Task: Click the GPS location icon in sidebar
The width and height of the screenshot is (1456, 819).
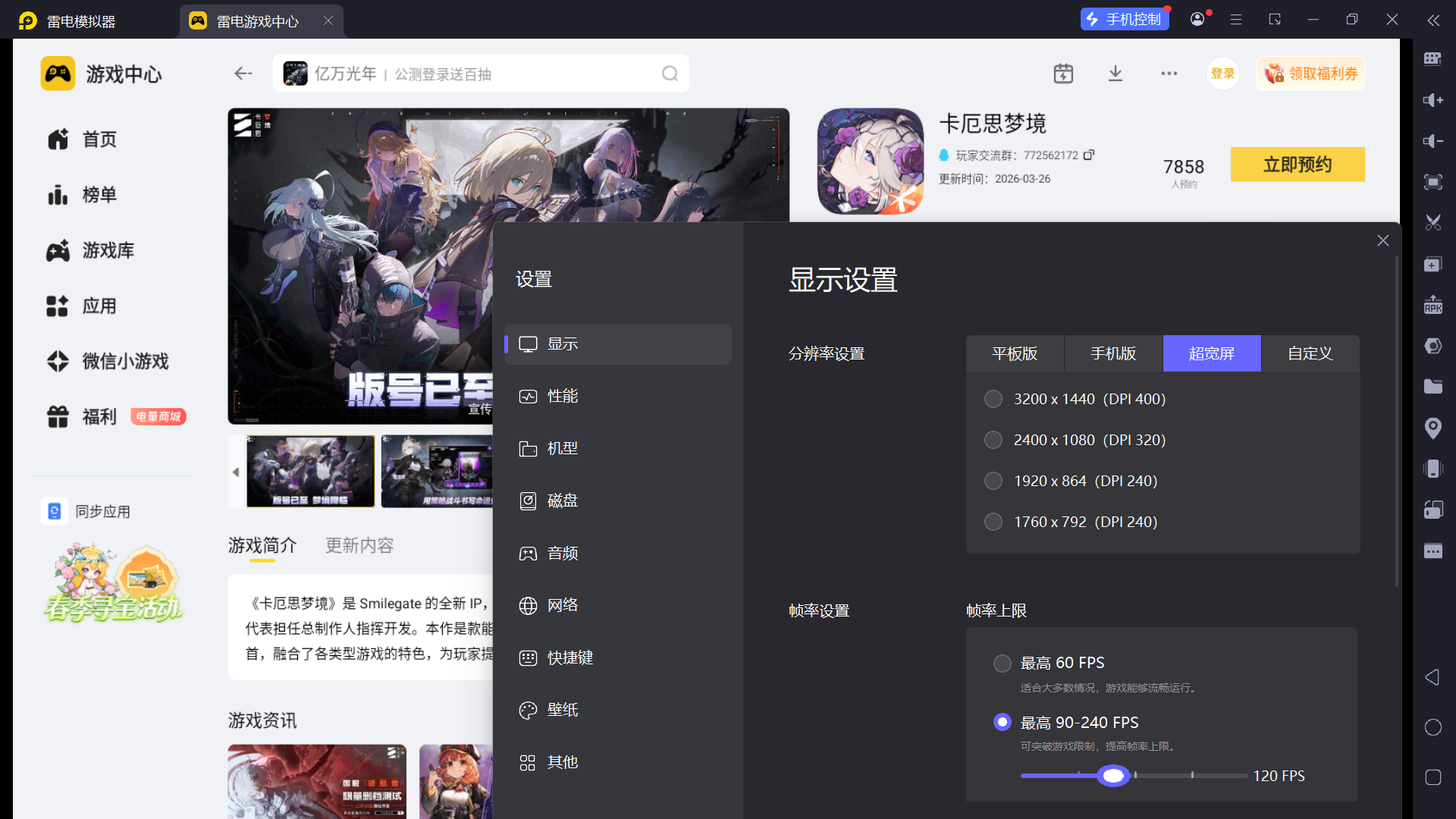Action: coord(1433,428)
